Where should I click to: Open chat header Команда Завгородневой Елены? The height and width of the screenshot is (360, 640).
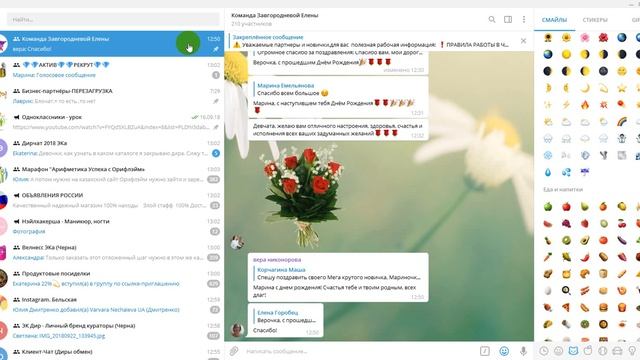(275, 15)
